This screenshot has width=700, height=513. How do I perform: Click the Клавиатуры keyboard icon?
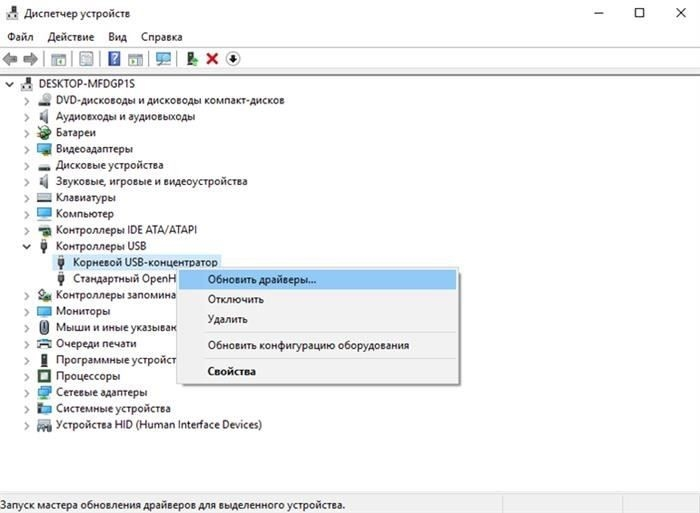(44, 197)
